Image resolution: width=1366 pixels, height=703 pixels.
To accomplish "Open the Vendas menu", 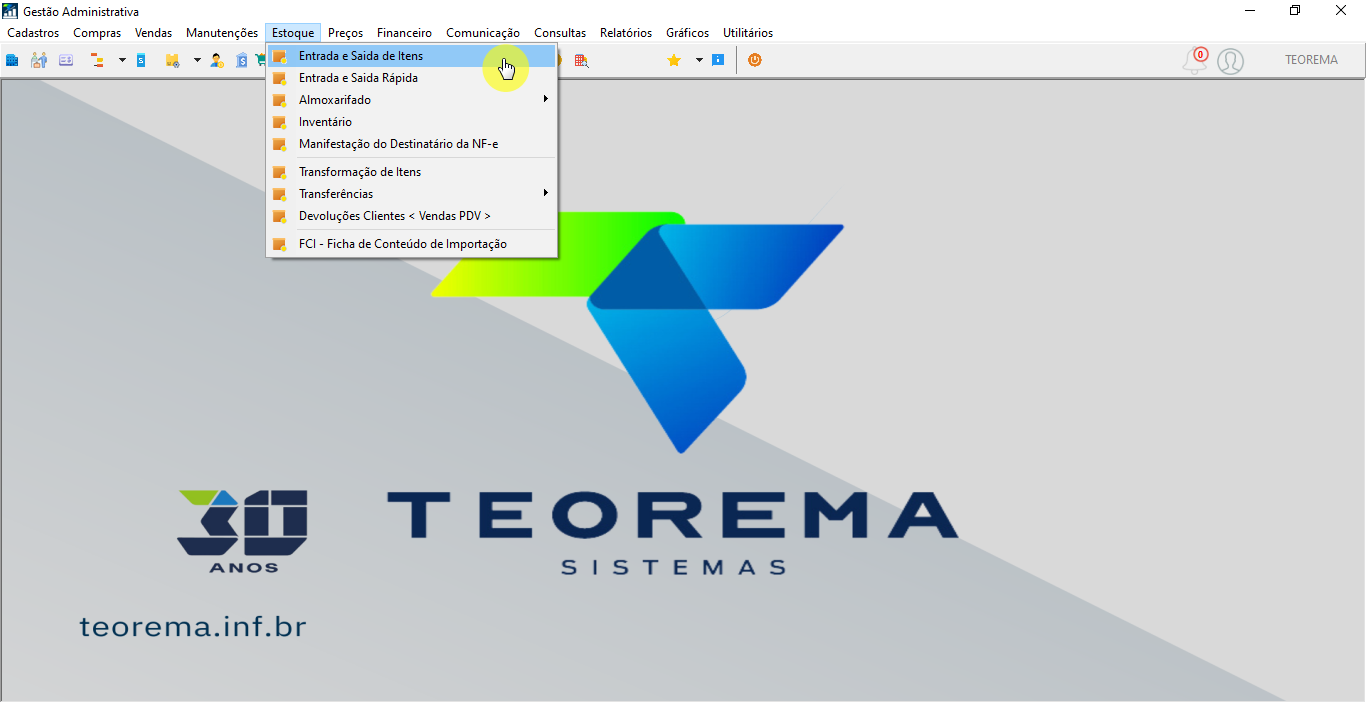I will [154, 33].
